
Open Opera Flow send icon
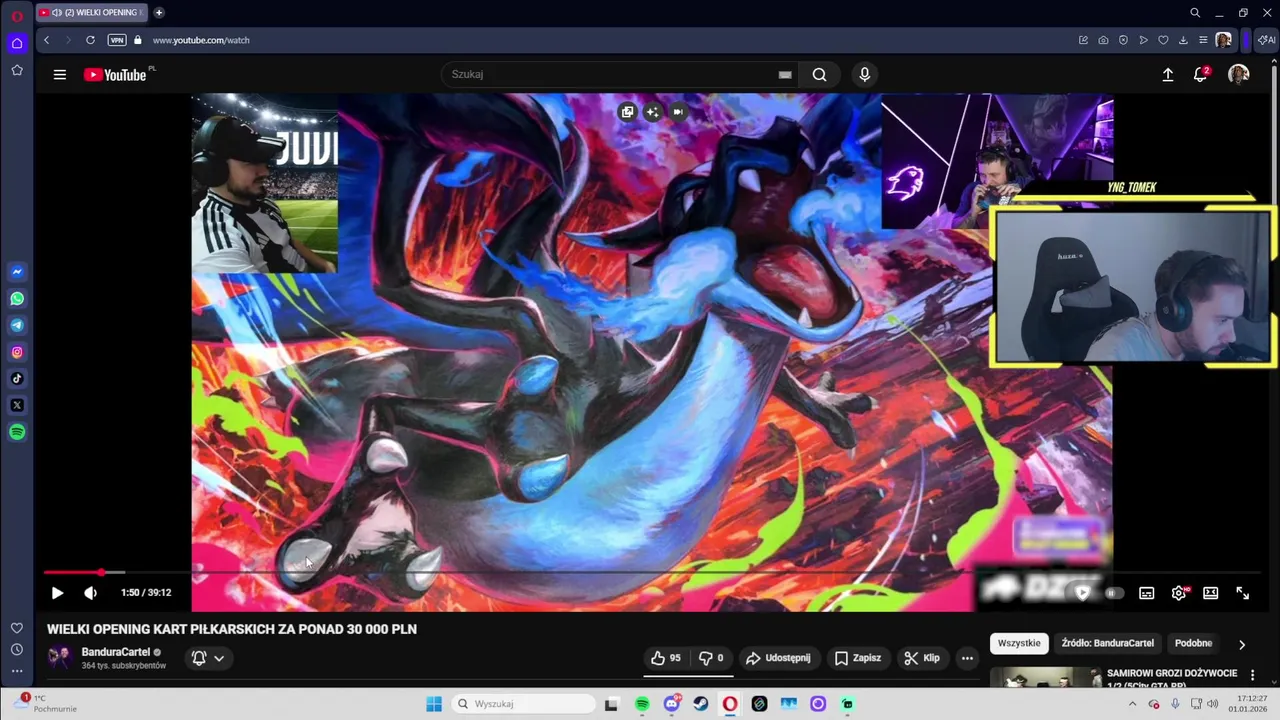click(1143, 40)
